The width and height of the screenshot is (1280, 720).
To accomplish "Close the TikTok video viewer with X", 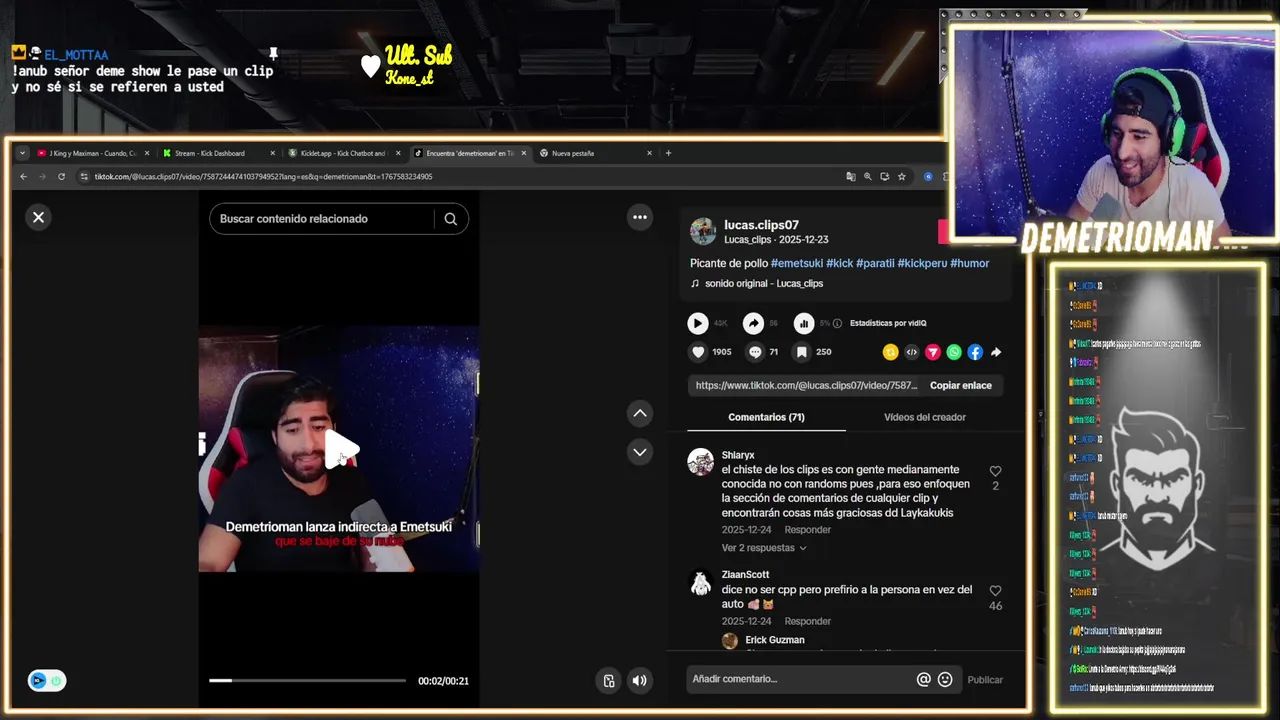I will click(38, 217).
